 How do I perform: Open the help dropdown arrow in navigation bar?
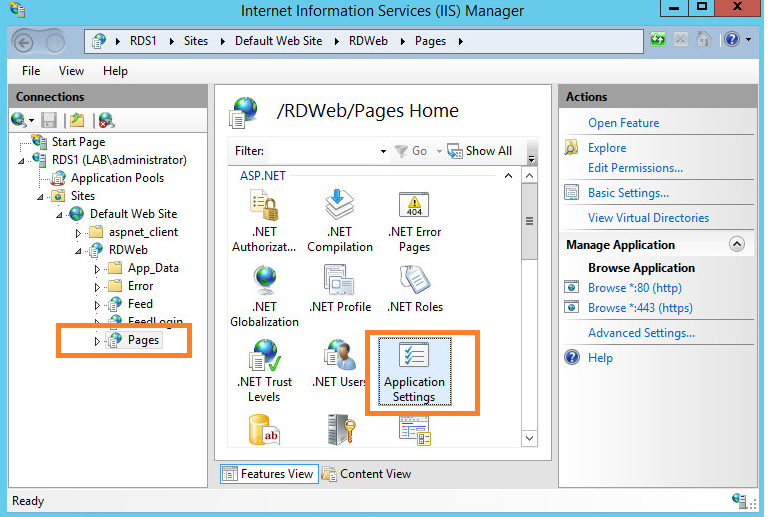[x=748, y=39]
